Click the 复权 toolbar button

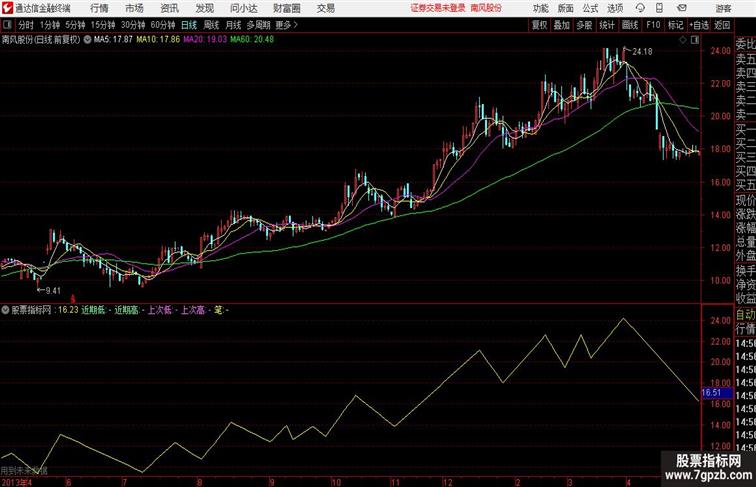(x=539, y=25)
